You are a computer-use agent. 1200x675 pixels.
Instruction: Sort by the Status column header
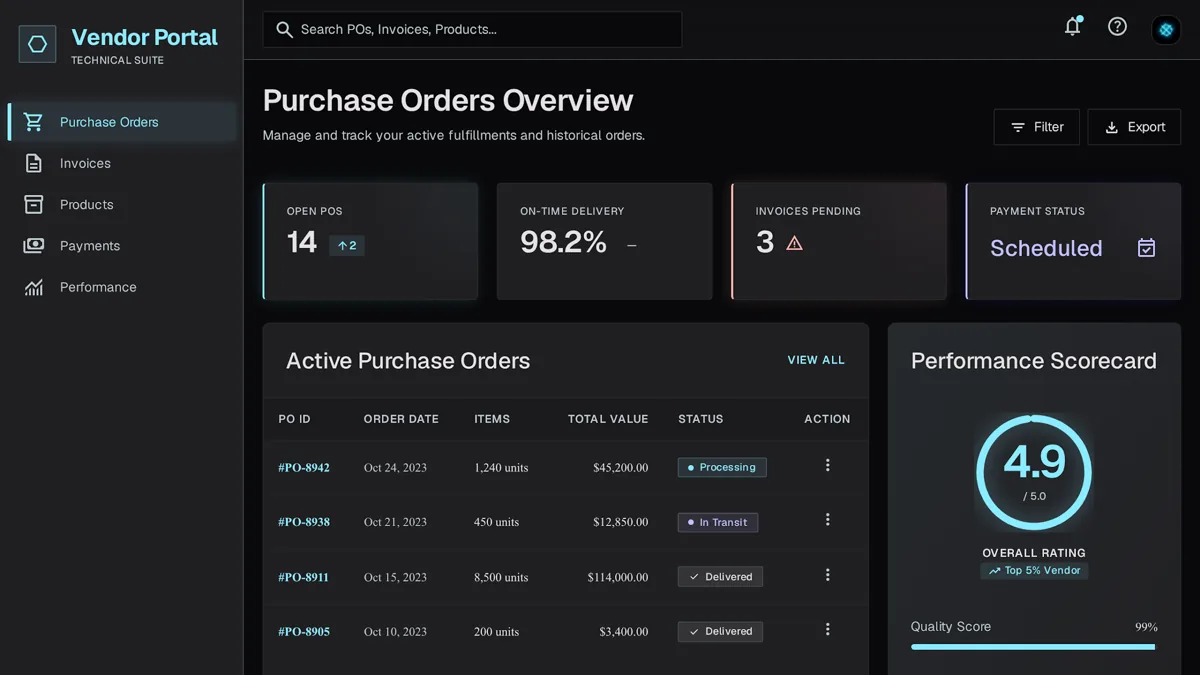point(701,419)
